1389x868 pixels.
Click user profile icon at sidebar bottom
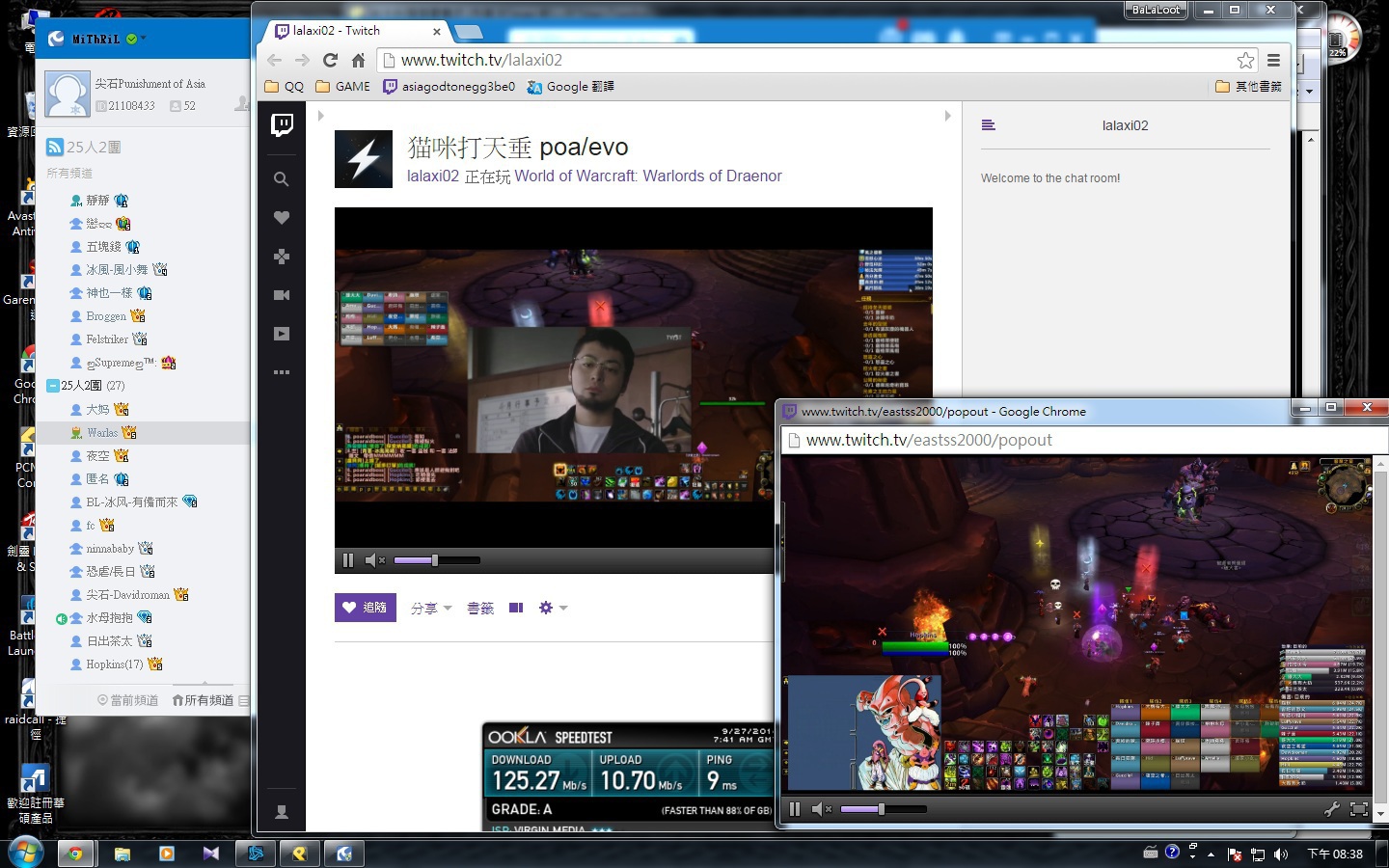[282, 812]
